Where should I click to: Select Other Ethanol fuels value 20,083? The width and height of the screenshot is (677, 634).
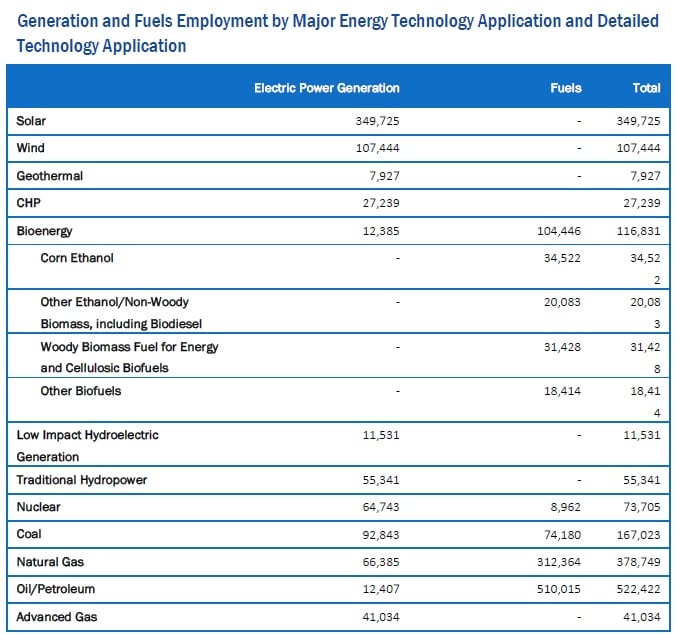click(562, 302)
